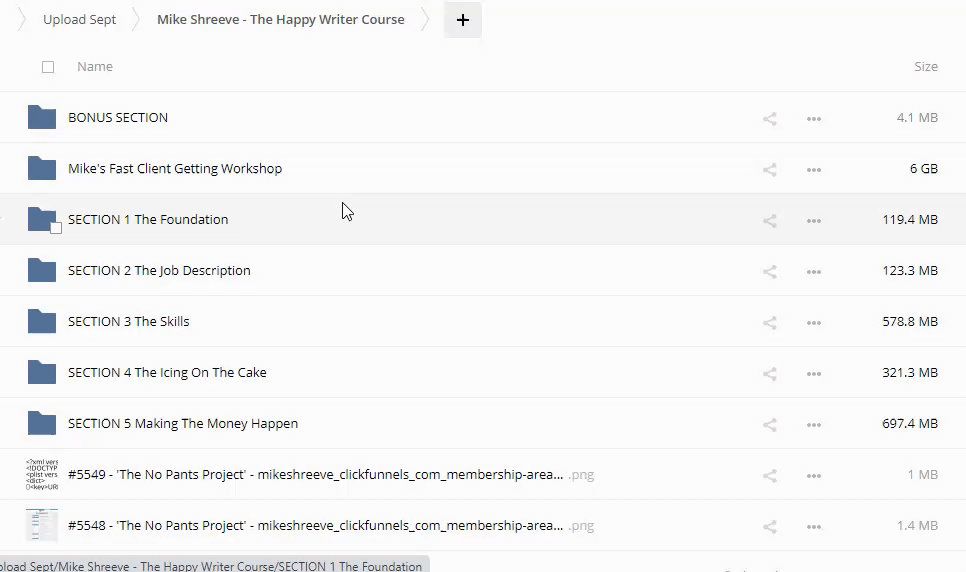The image size is (966, 572).
Task: Click the BONUS SECTION folder icon
Action: pyautogui.click(x=42, y=117)
